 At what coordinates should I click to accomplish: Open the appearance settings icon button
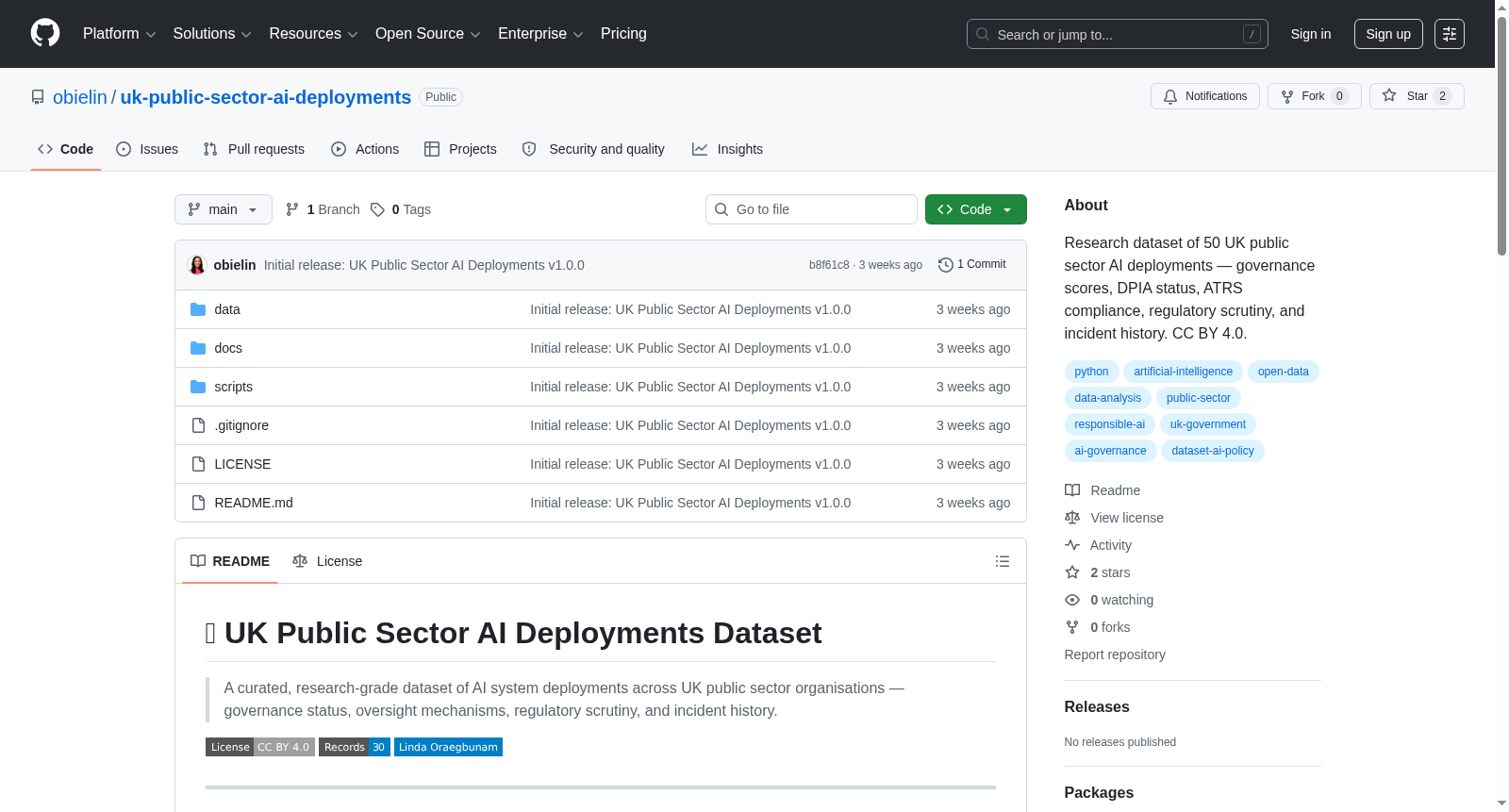(1450, 34)
